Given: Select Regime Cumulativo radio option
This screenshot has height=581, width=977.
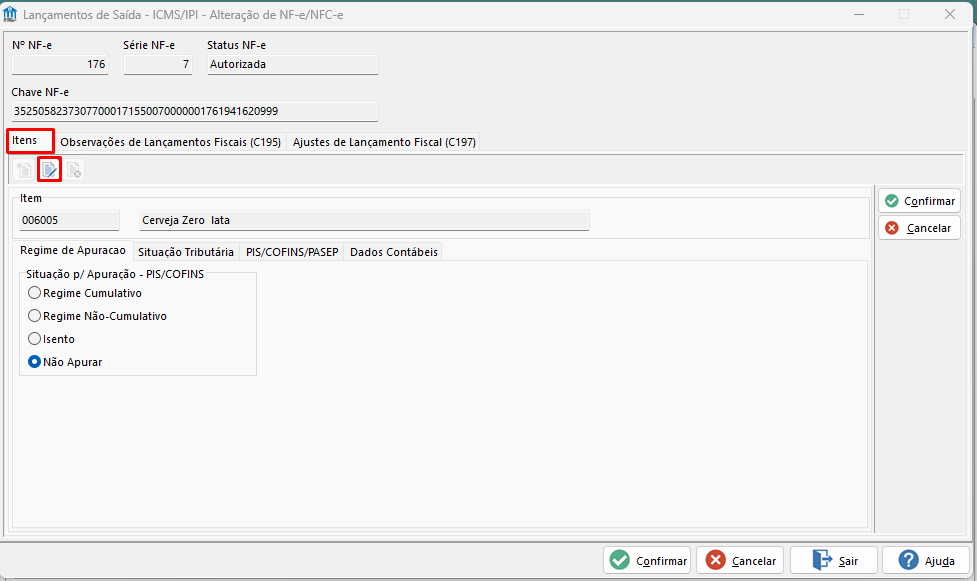Looking at the screenshot, I should 85,293.
